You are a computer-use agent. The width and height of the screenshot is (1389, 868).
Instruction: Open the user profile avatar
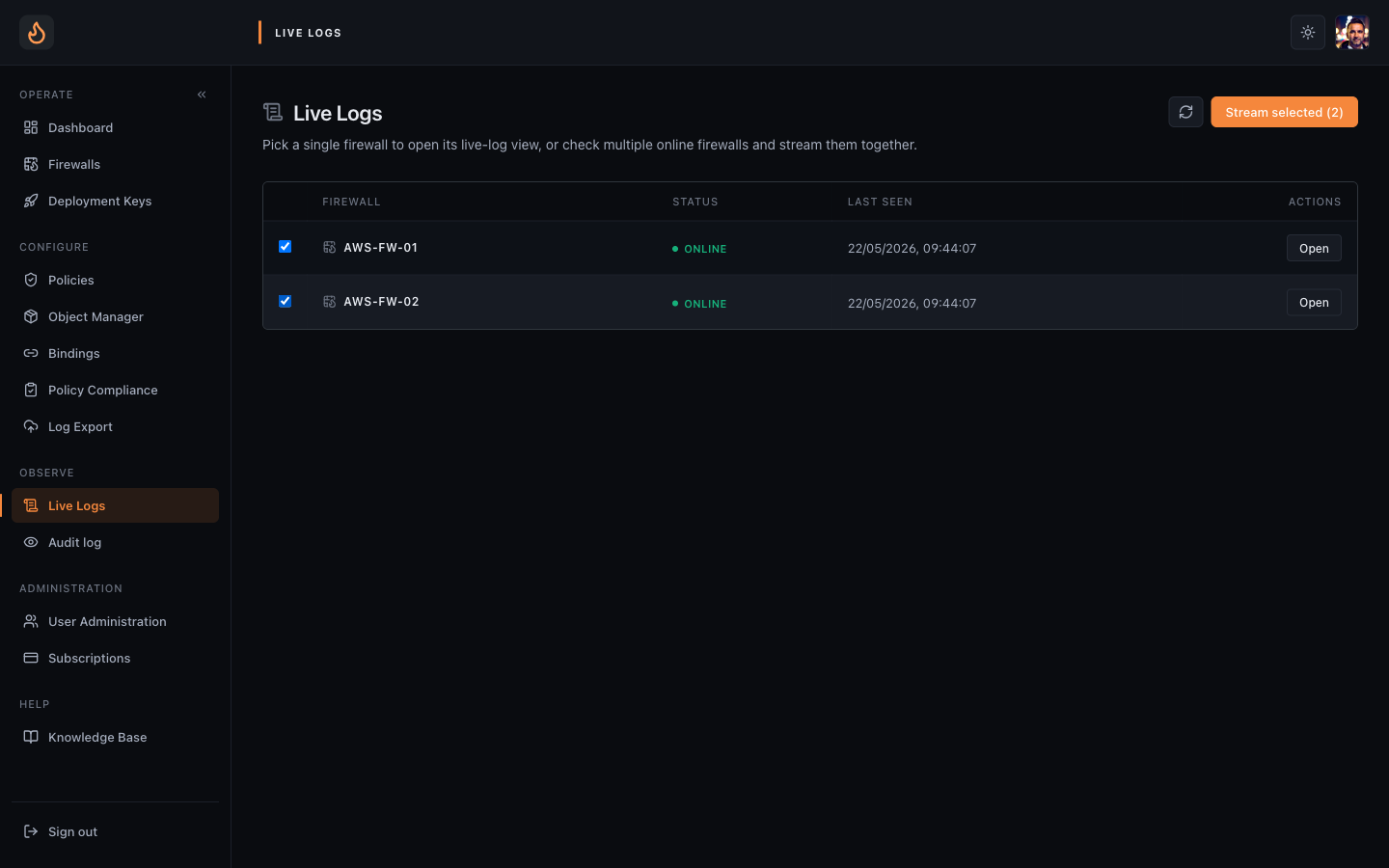pos(1352,33)
